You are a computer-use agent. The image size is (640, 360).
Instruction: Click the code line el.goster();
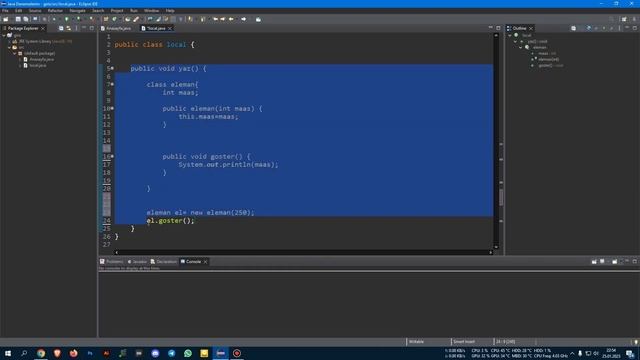(171, 221)
